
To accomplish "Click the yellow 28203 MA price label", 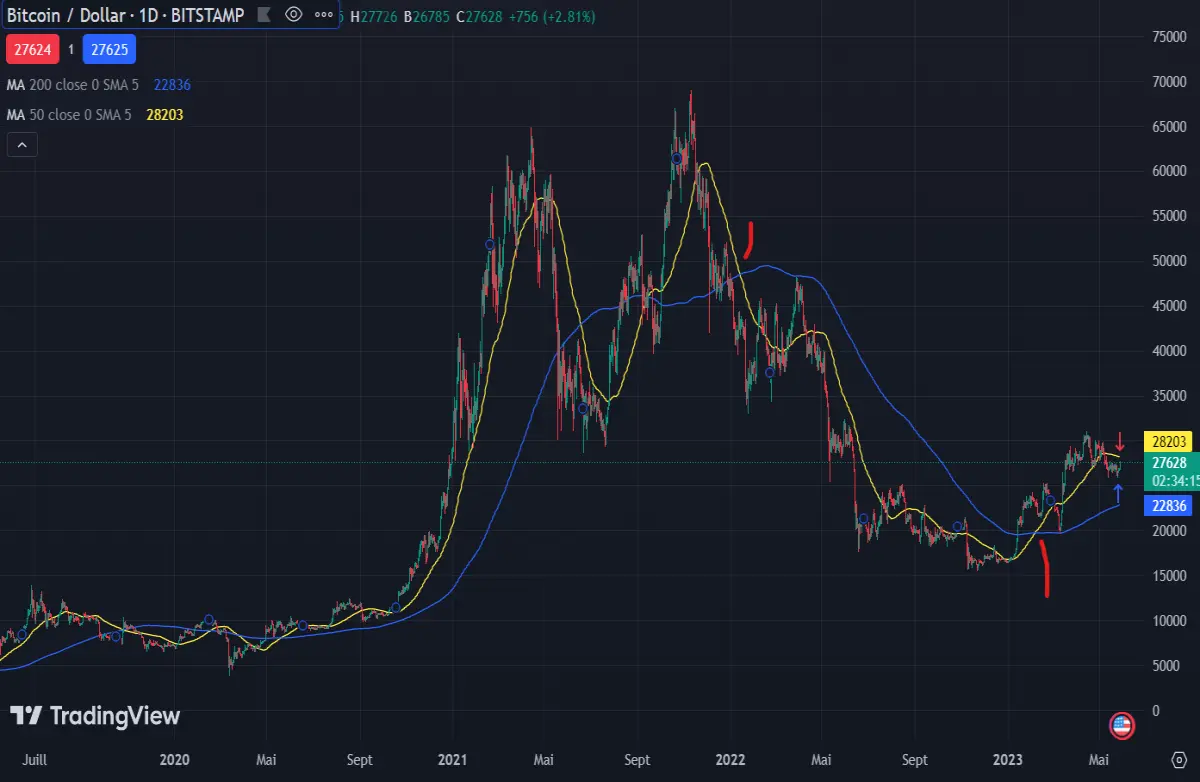I will tap(1169, 441).
